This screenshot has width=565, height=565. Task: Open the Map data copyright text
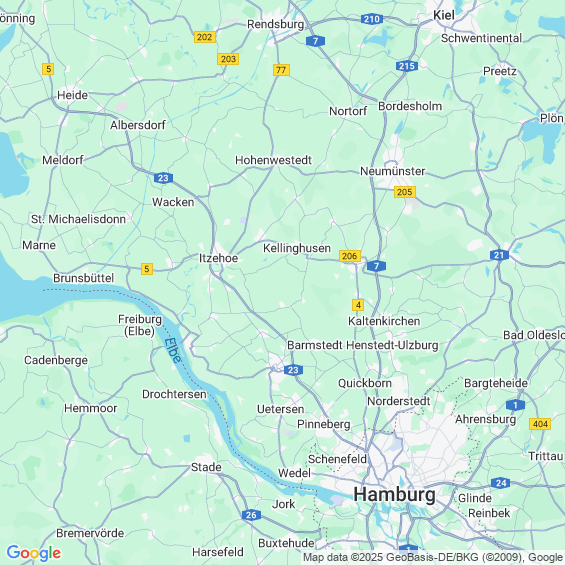click(433, 557)
